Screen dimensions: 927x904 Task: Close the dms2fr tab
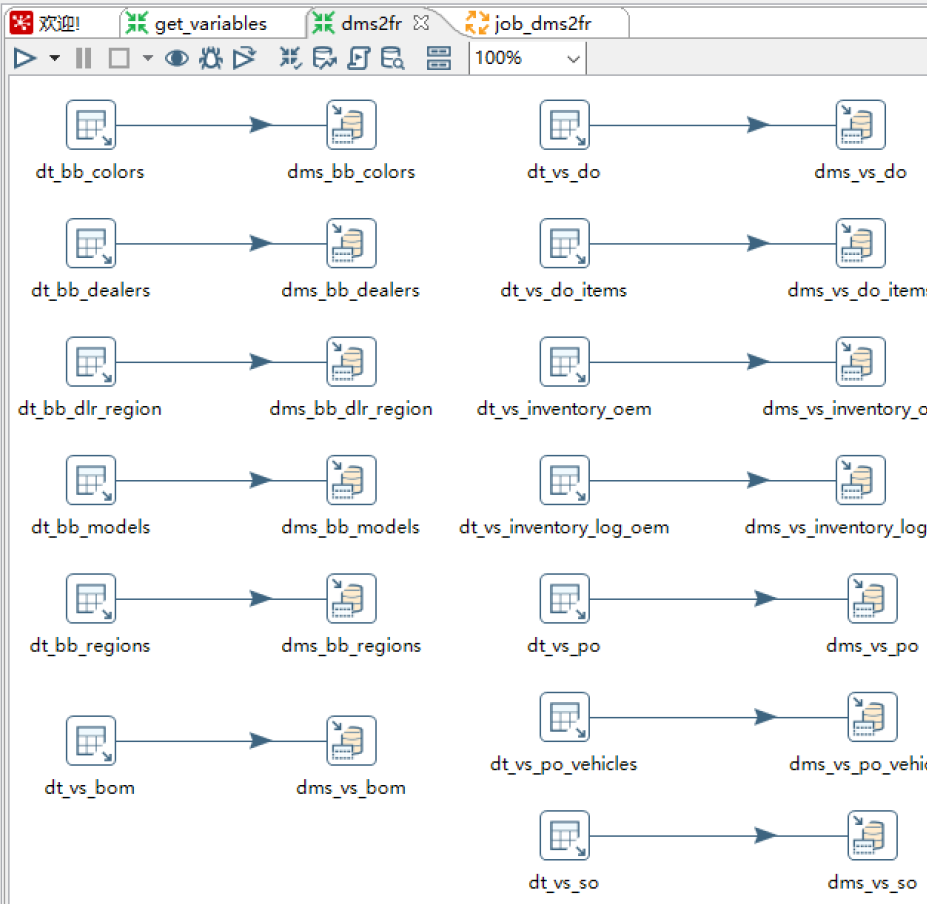(x=421, y=23)
